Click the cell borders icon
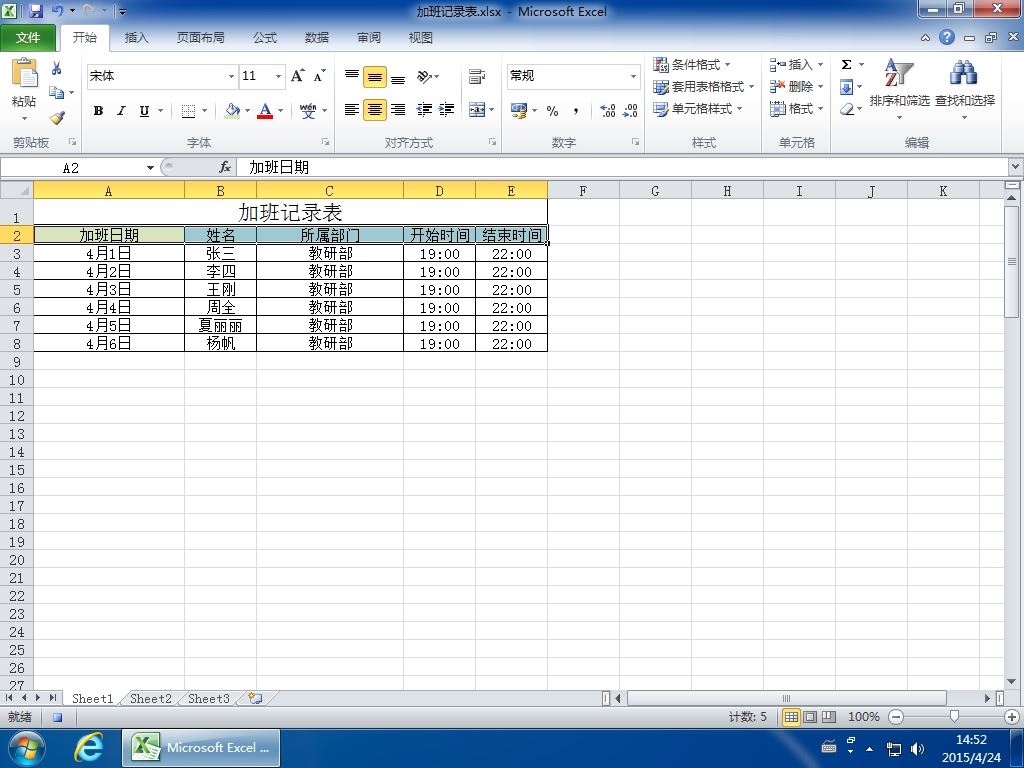The width and height of the screenshot is (1024, 768). pos(188,111)
